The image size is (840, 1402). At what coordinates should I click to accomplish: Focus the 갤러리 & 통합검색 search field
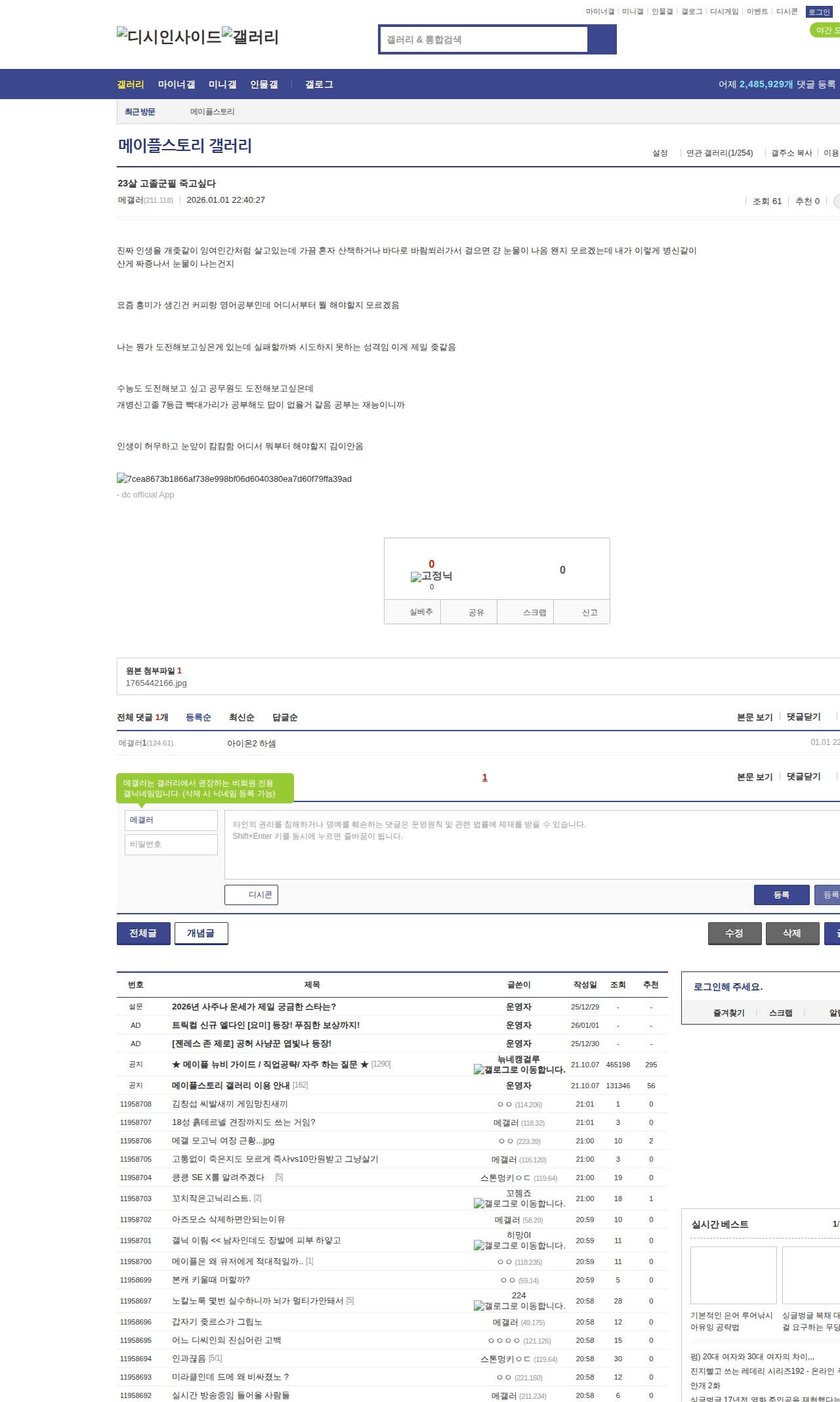[x=484, y=39]
